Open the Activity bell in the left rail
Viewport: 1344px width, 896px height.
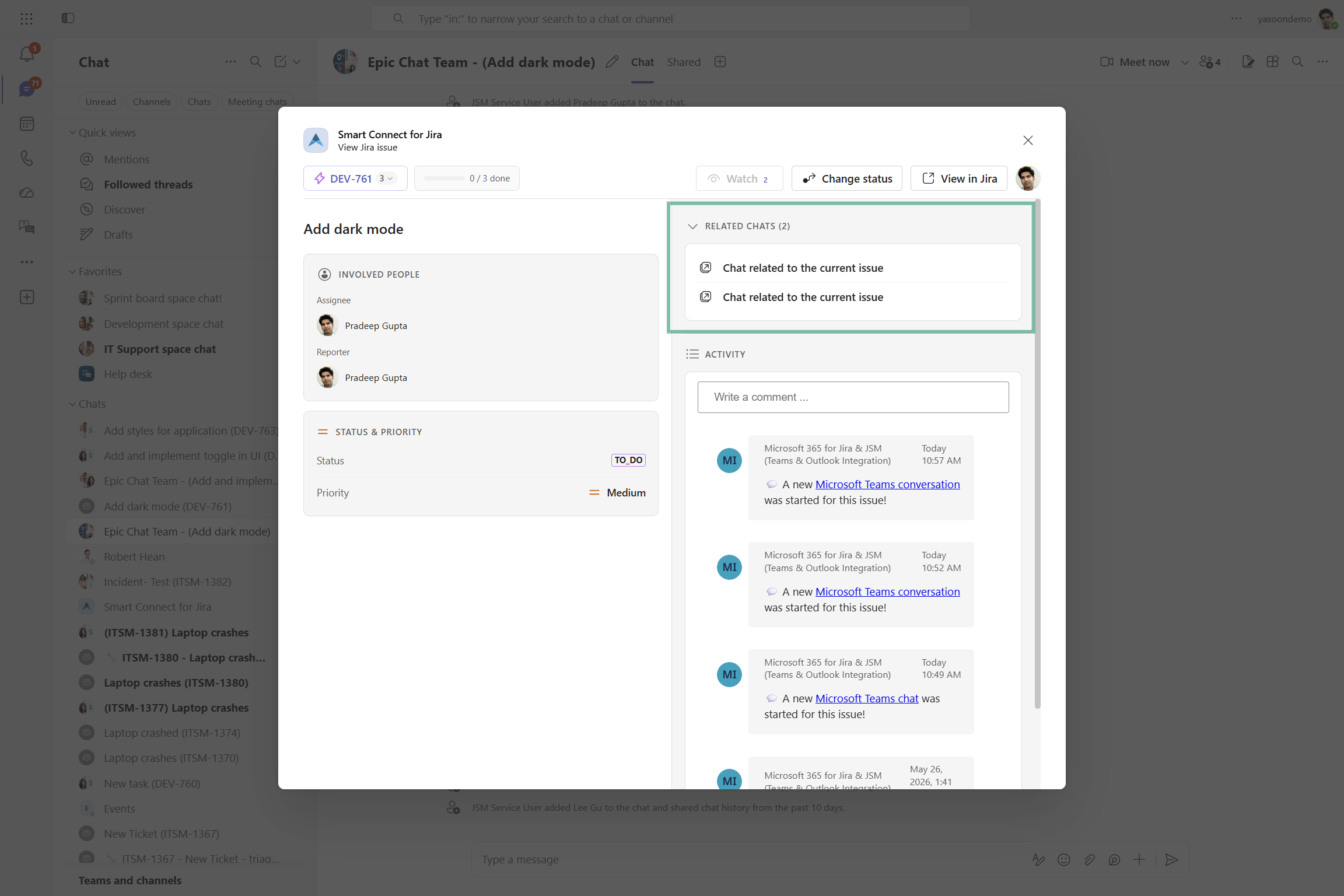[x=27, y=54]
